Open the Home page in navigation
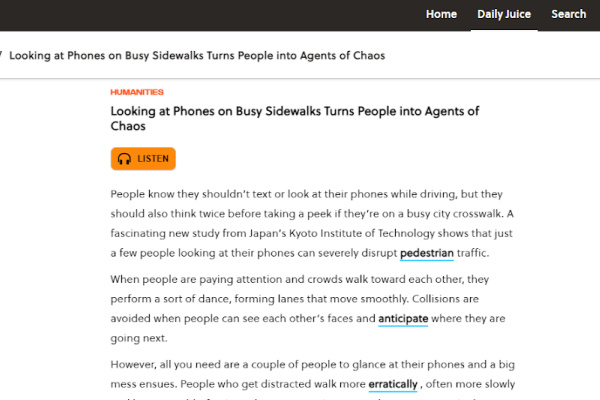This screenshot has height=400, width=600. 441,14
